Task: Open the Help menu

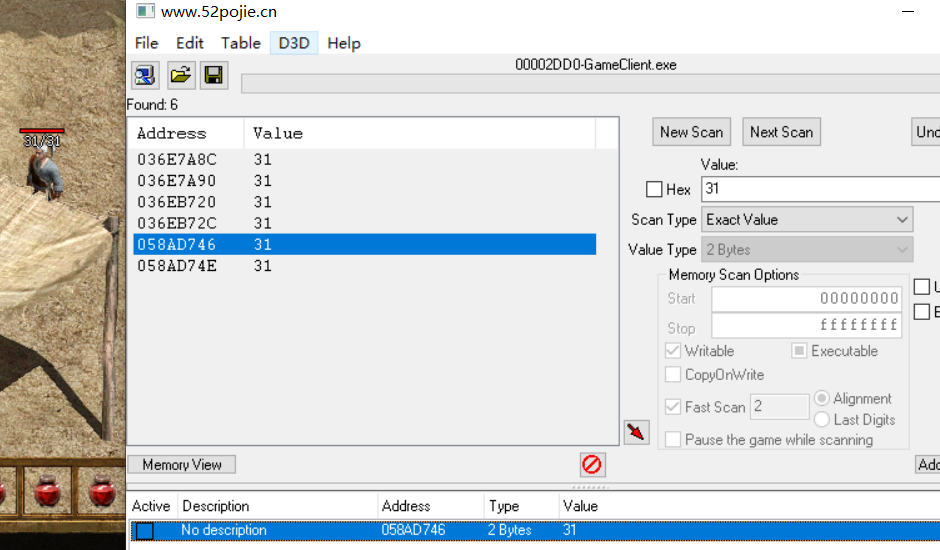Action: click(x=344, y=43)
